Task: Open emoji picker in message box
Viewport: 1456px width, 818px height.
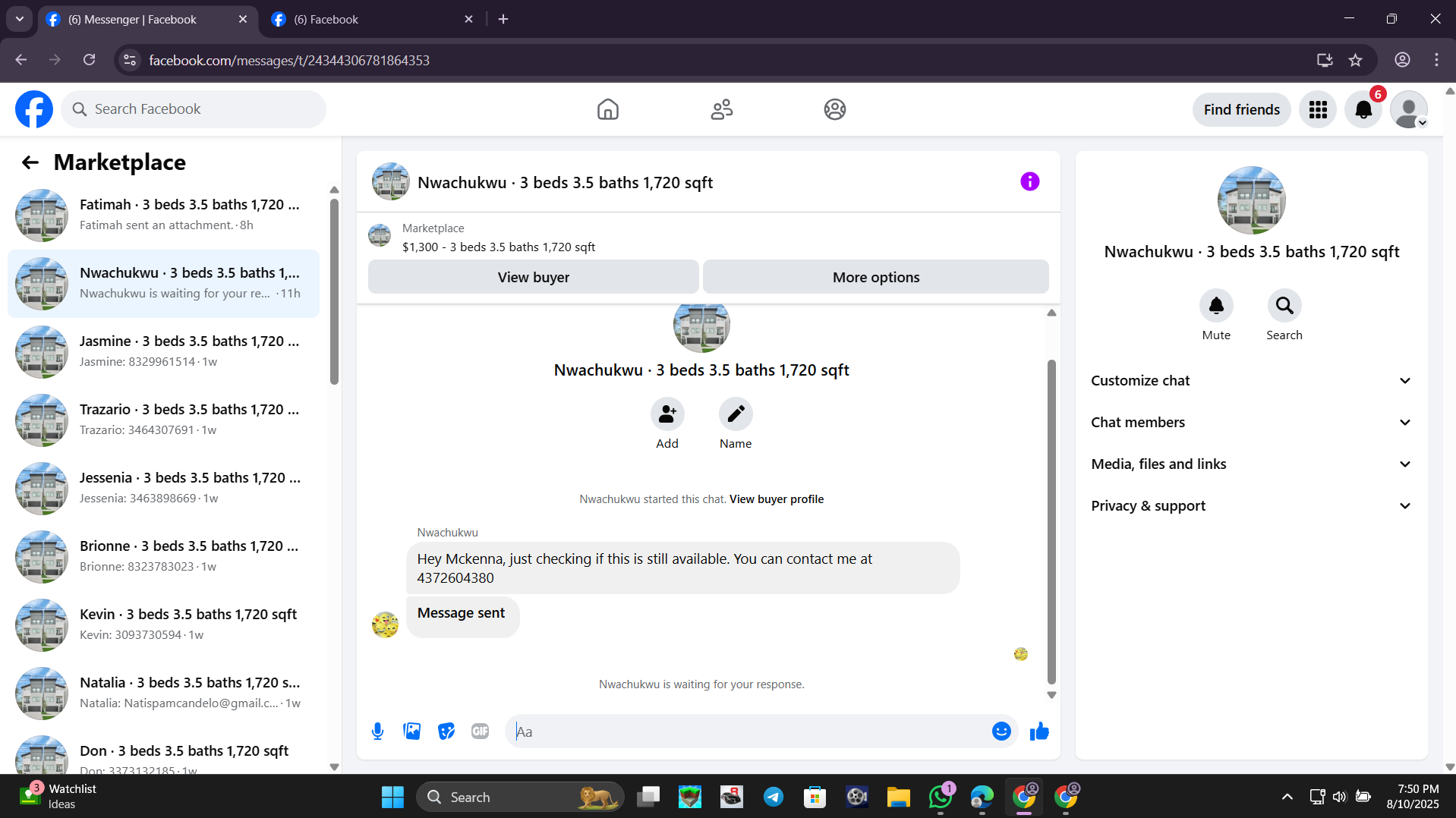Action: [x=1001, y=731]
